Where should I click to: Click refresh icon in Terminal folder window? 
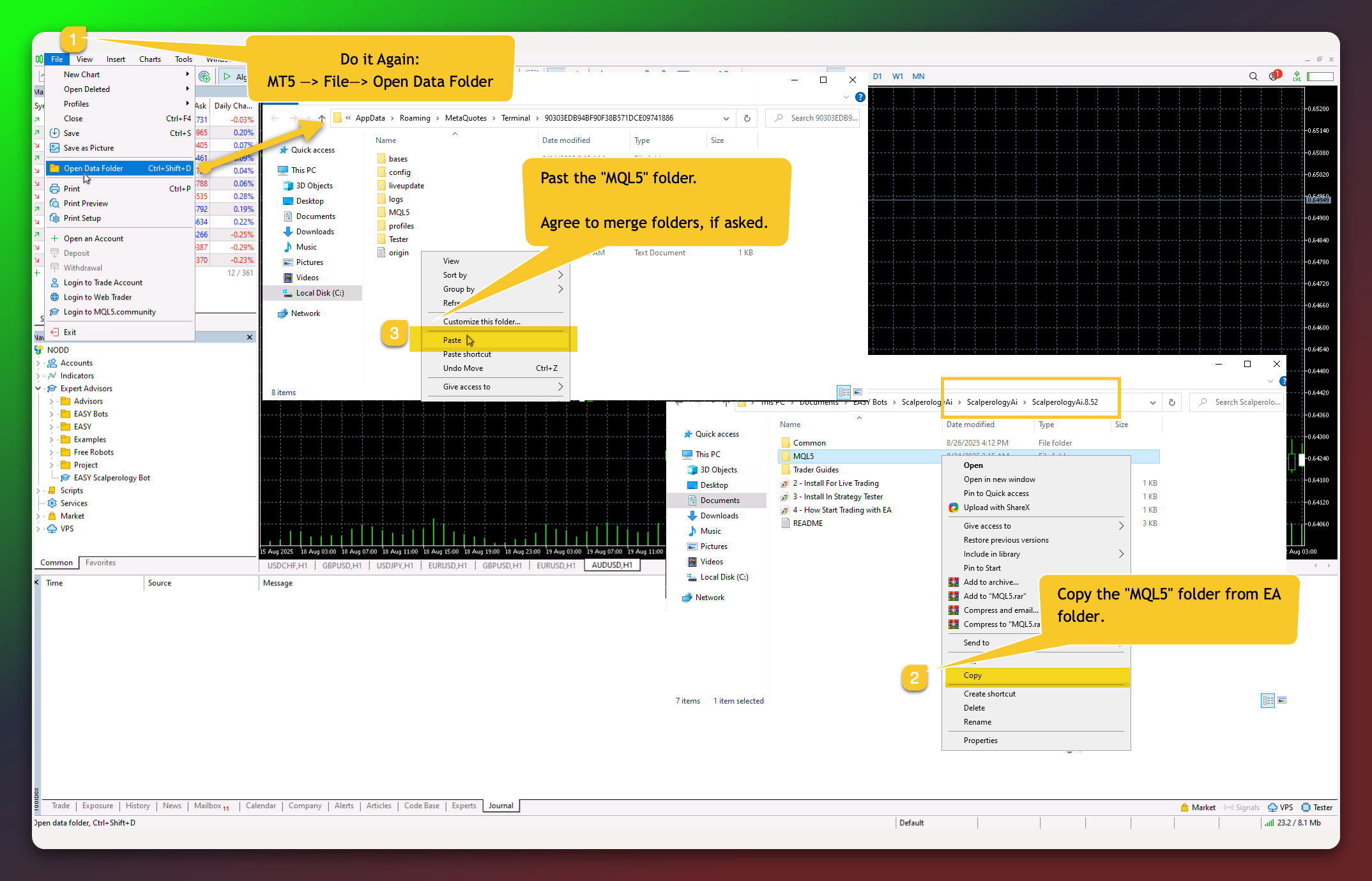(x=747, y=118)
